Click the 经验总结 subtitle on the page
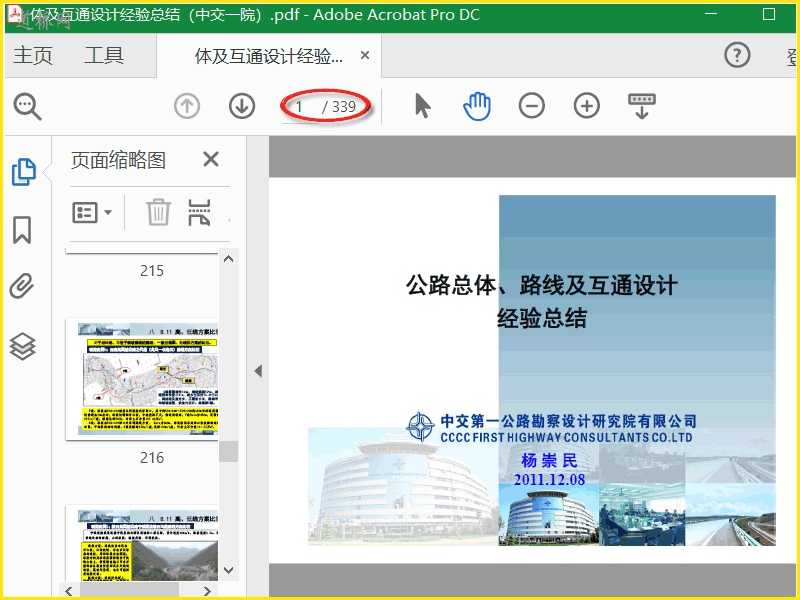The height and width of the screenshot is (600, 800). [x=542, y=318]
